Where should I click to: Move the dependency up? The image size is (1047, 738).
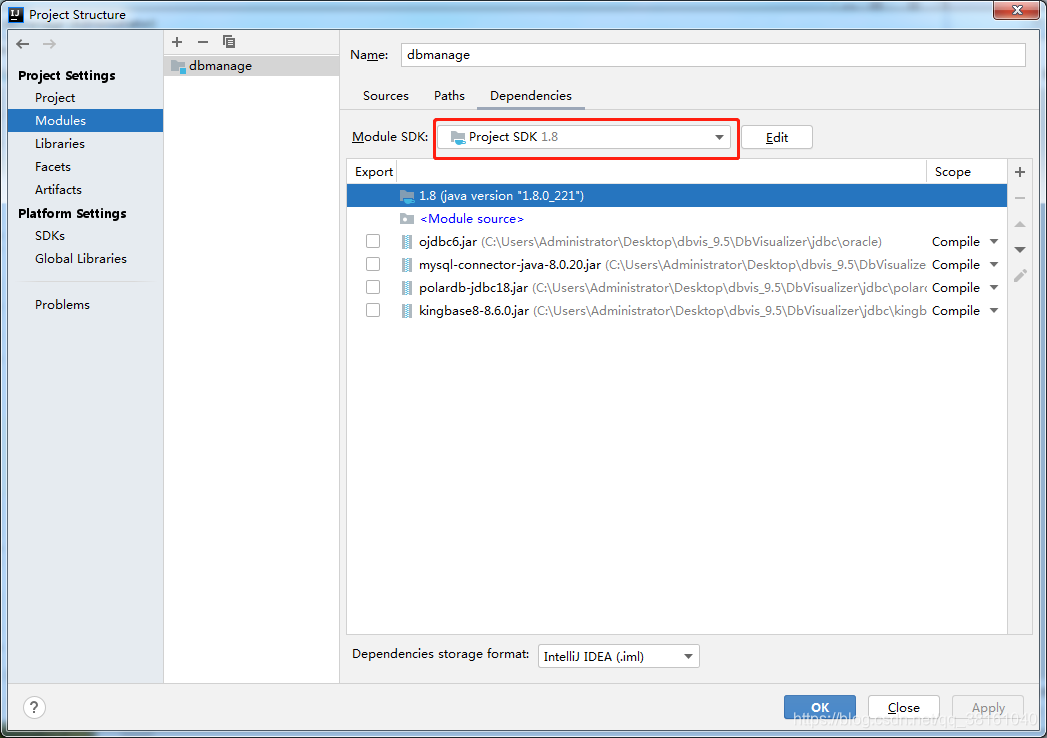coord(1020,224)
